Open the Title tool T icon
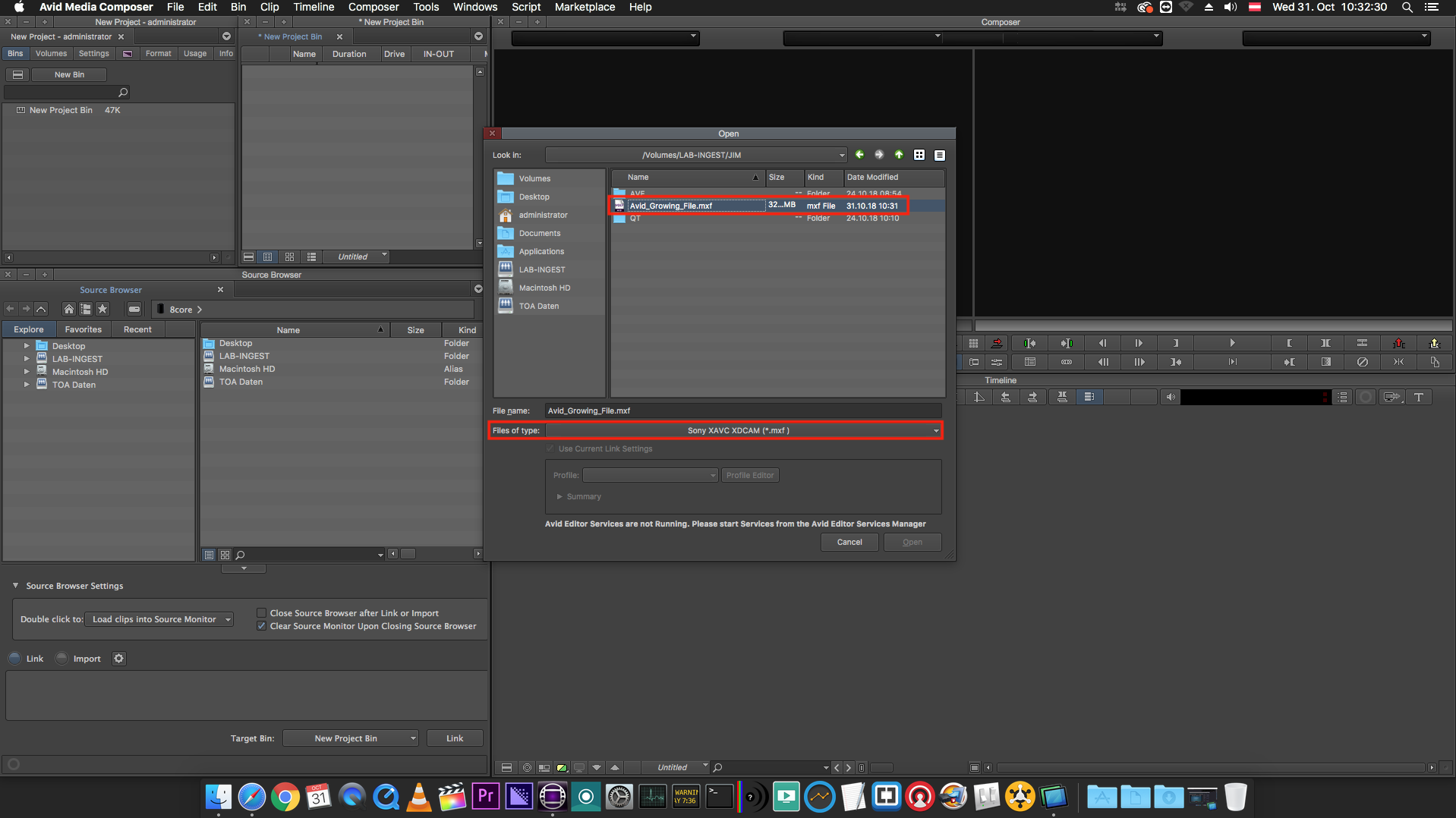 (1418, 397)
